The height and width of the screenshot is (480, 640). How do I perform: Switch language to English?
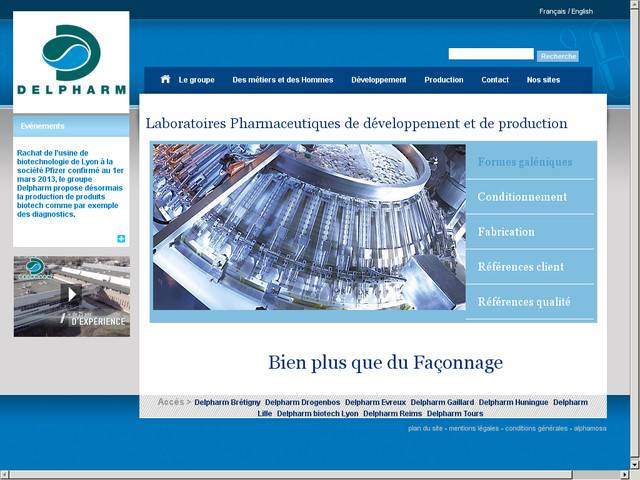(582, 11)
